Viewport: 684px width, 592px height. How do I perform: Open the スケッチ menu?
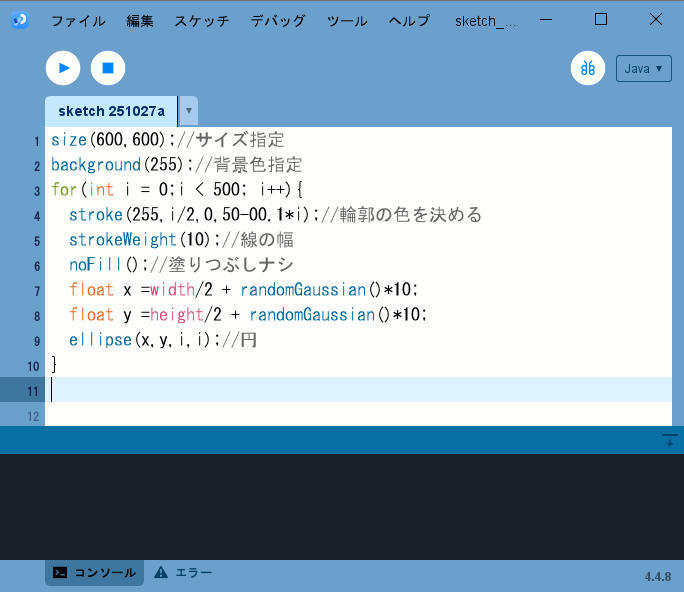click(201, 21)
